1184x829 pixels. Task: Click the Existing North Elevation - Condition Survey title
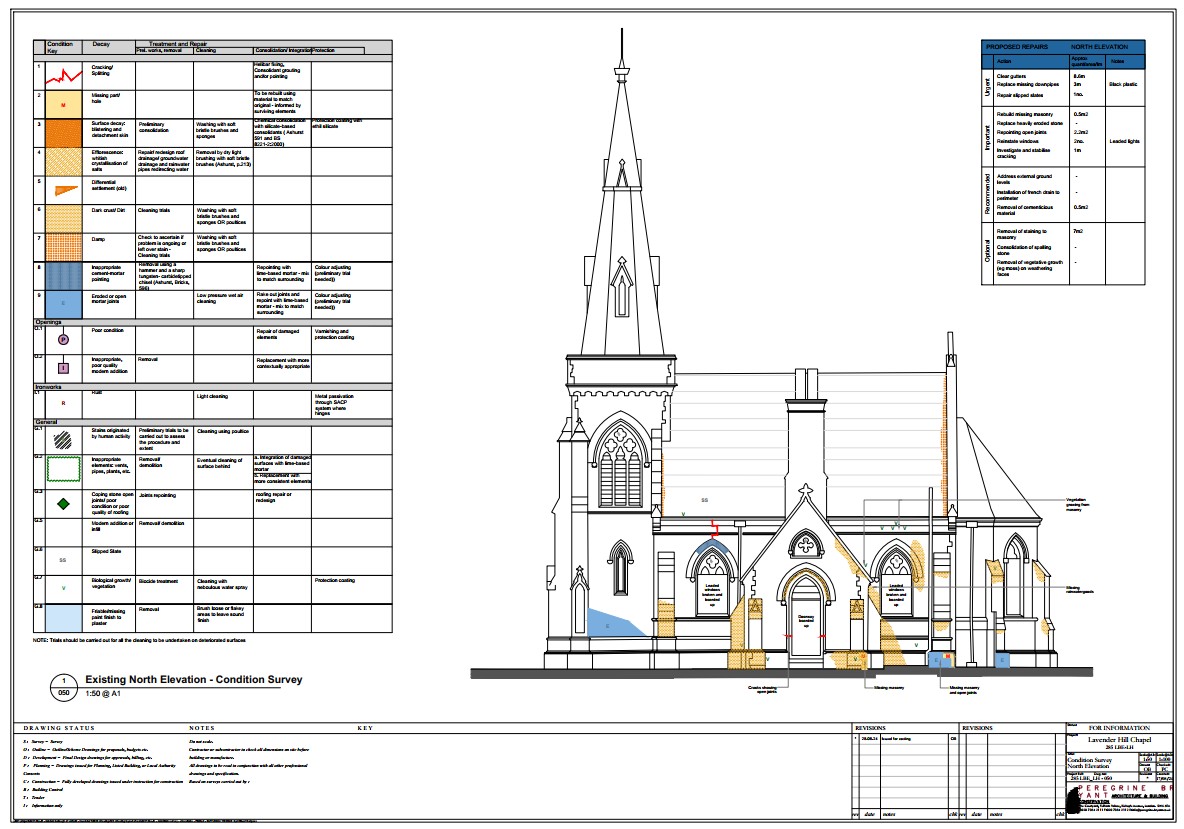[193, 680]
